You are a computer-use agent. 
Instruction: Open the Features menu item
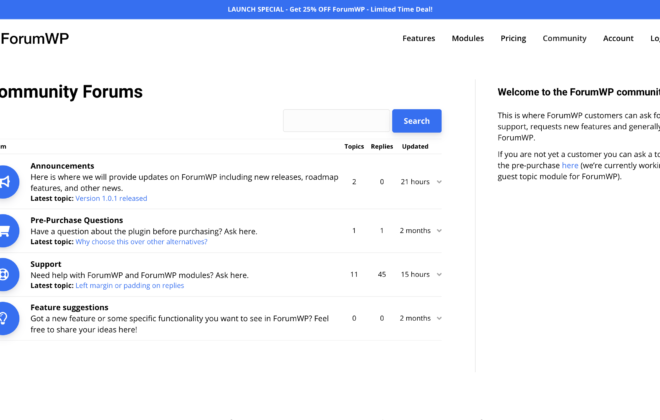coord(418,38)
